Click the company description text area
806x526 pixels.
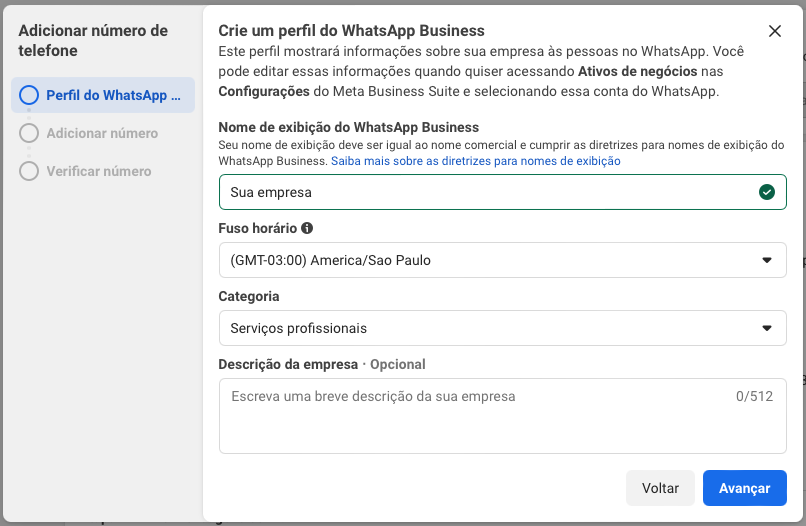point(502,416)
